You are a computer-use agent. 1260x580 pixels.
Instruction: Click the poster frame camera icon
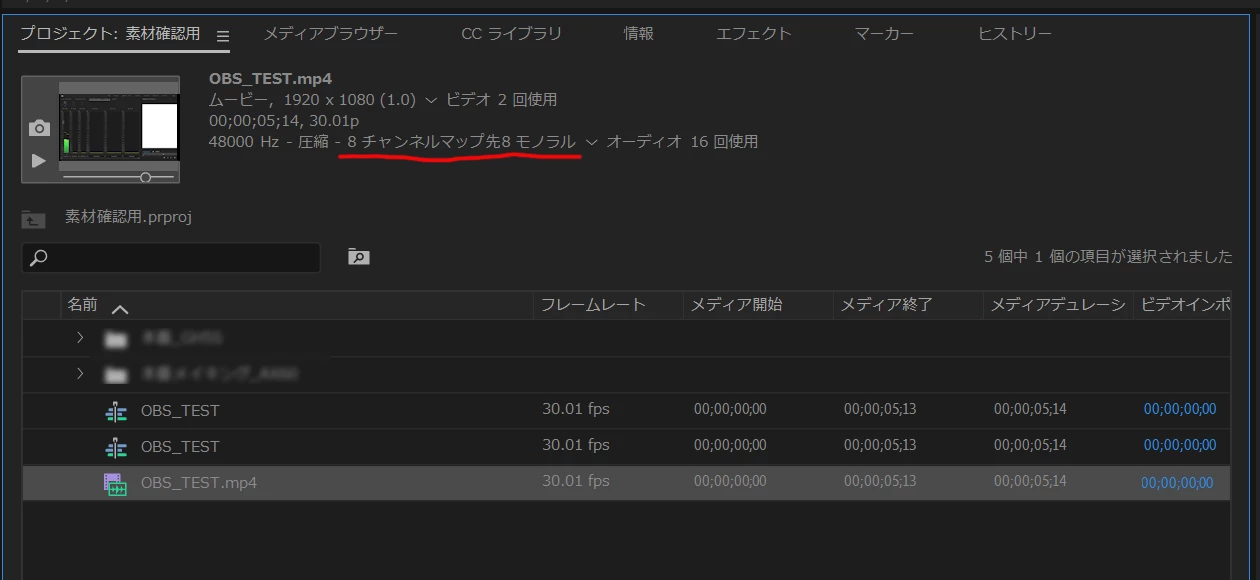39,128
